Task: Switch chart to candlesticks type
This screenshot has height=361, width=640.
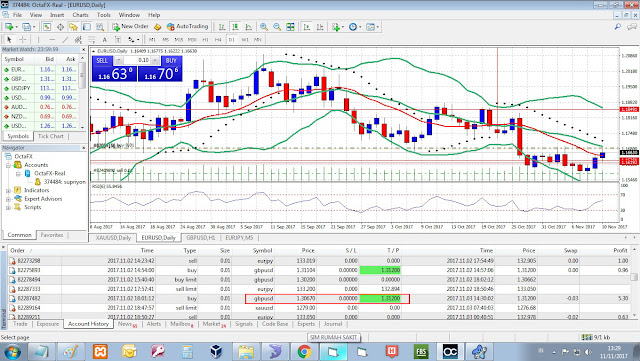Action: click(235, 27)
